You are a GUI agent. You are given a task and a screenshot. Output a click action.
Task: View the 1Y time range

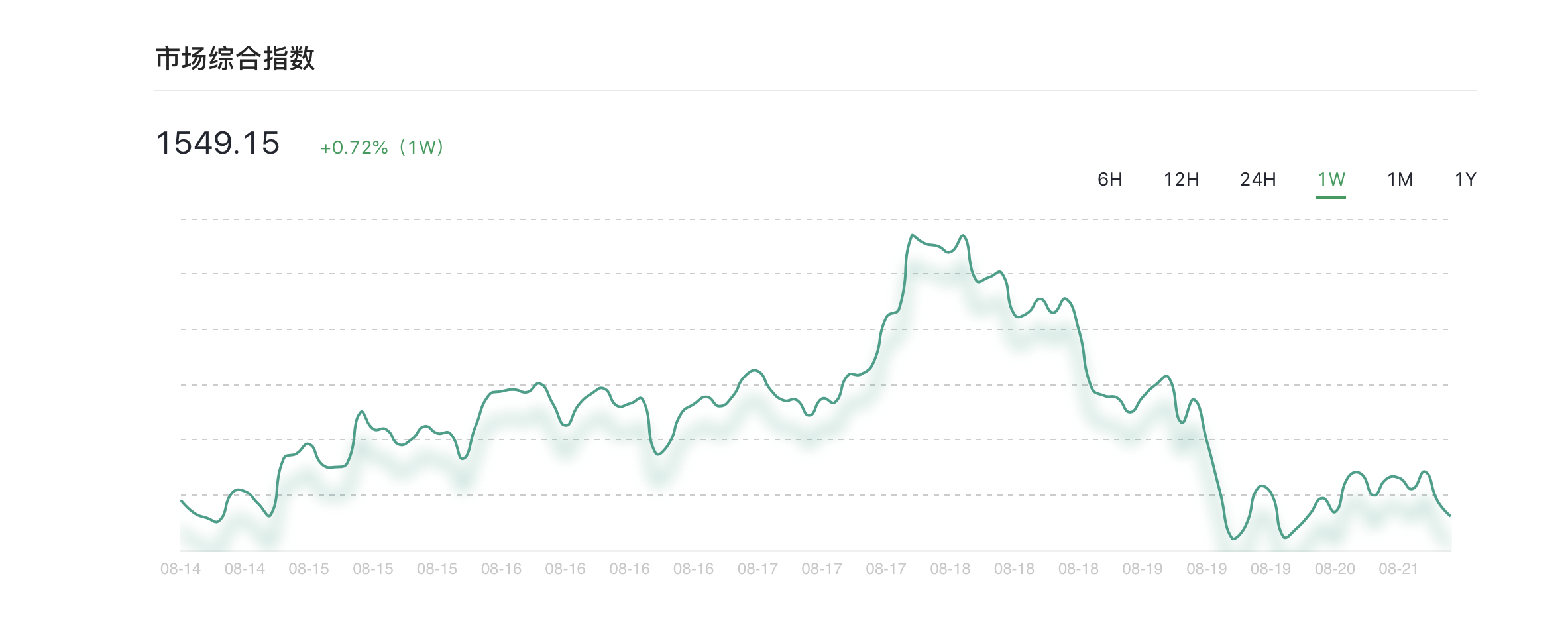pos(1465,180)
